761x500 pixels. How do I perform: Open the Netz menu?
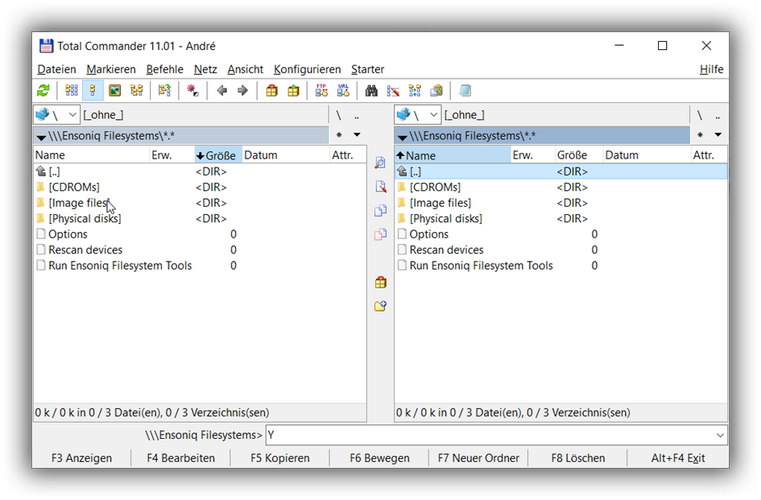[x=205, y=69]
